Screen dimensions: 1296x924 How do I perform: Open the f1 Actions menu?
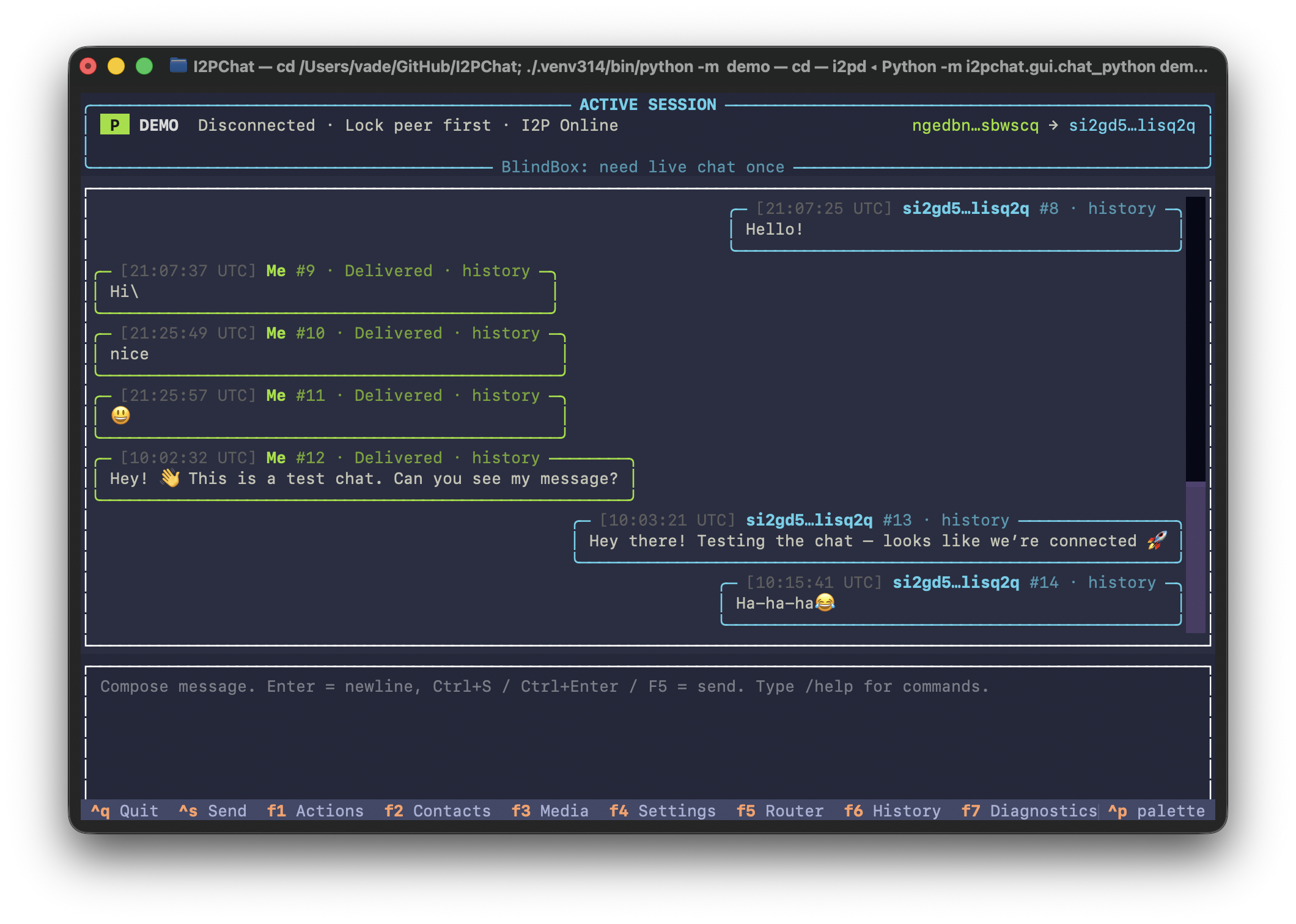pyautogui.click(x=315, y=811)
